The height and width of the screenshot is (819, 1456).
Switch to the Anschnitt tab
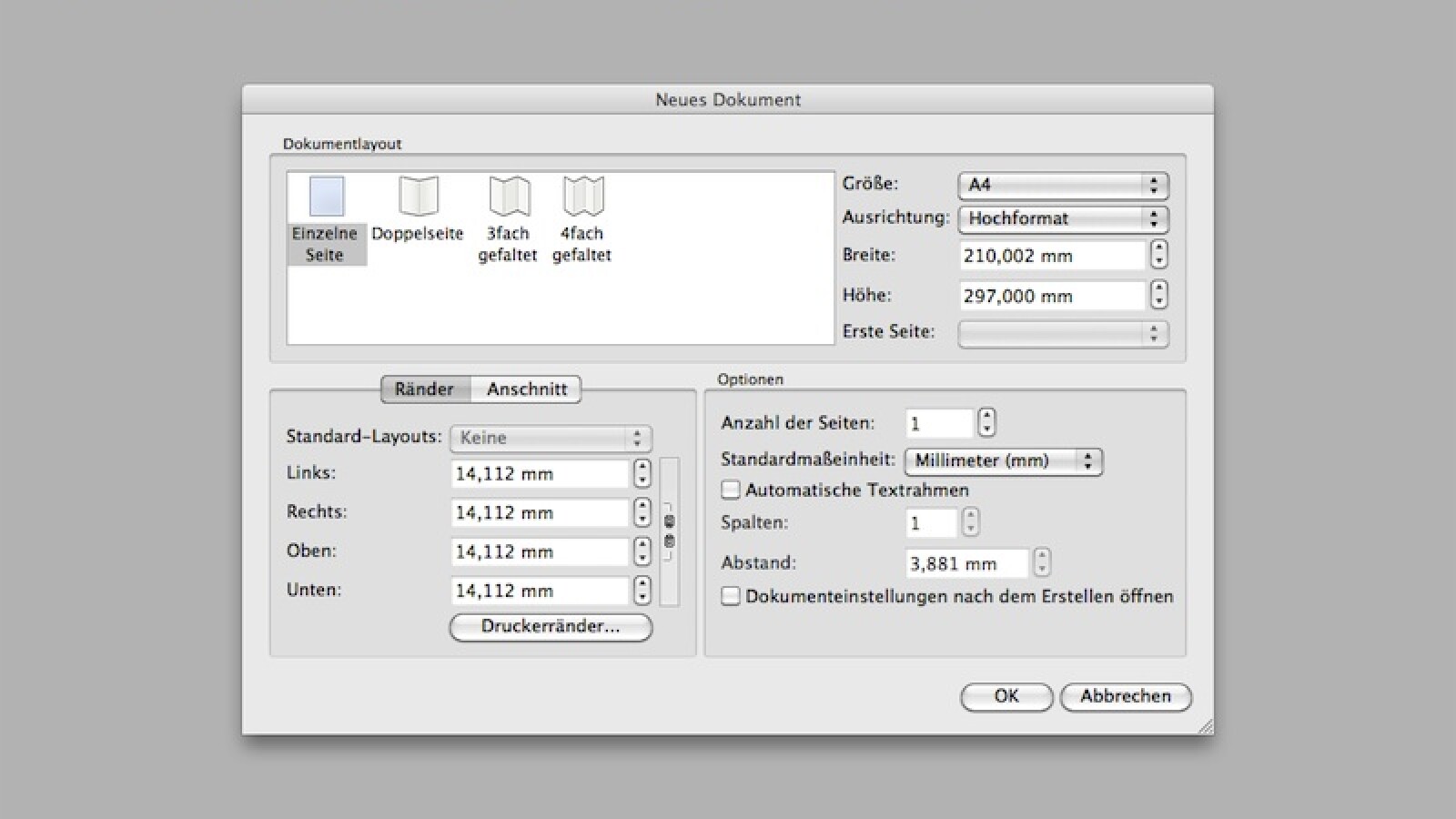coord(526,389)
